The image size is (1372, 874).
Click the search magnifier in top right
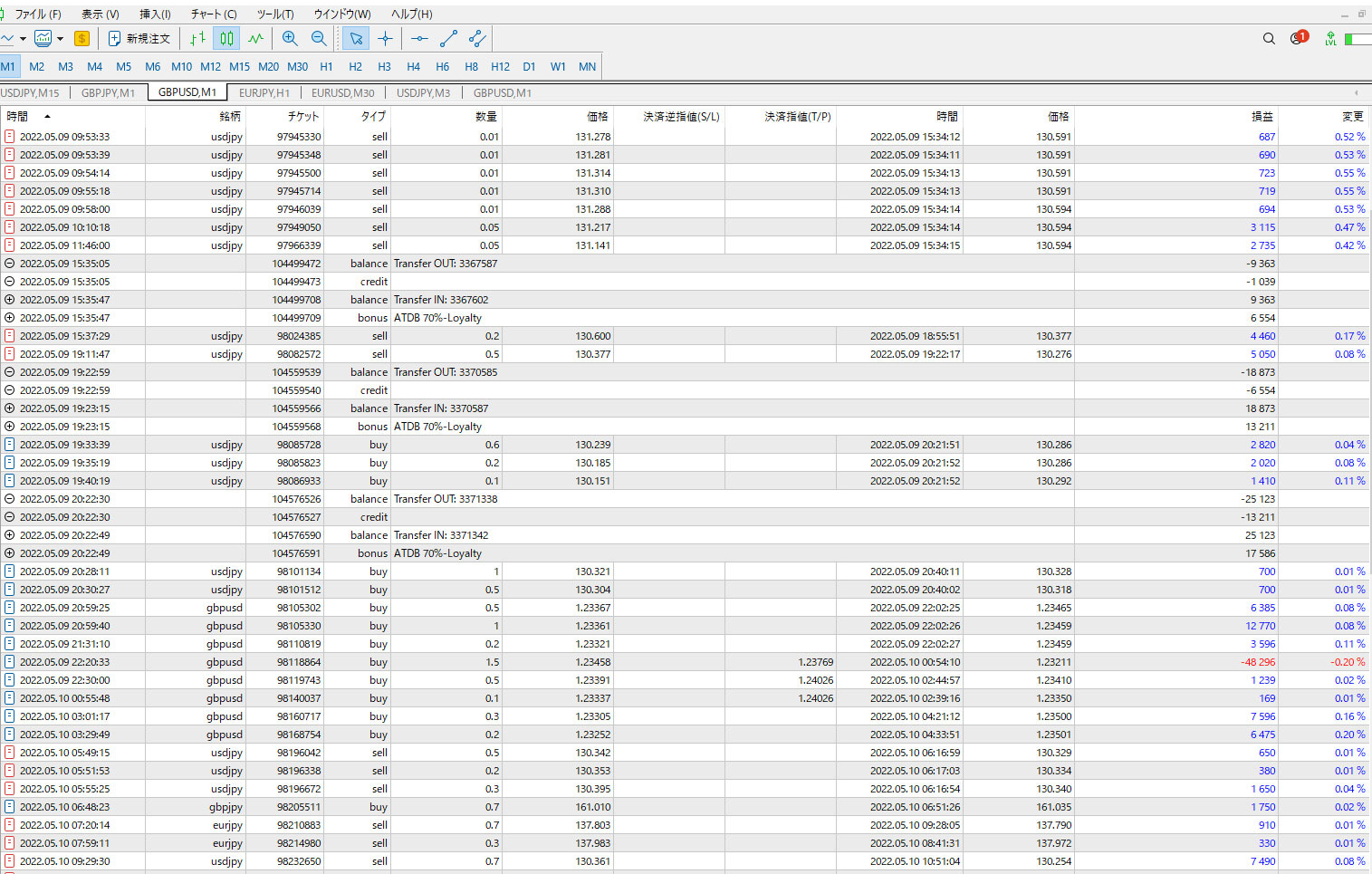[1269, 38]
